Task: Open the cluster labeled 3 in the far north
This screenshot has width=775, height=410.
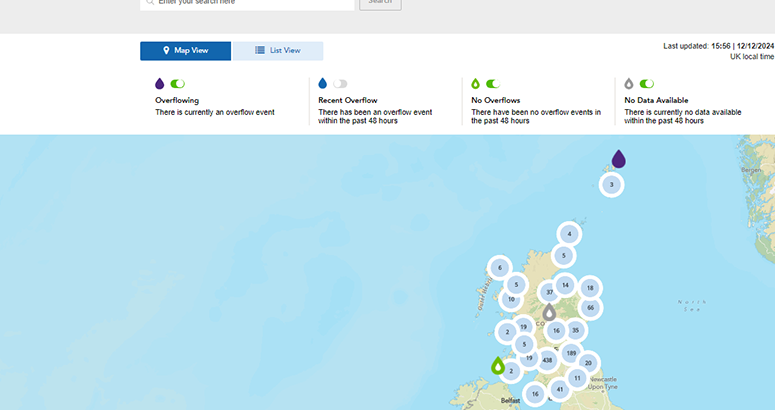Action: (612, 185)
